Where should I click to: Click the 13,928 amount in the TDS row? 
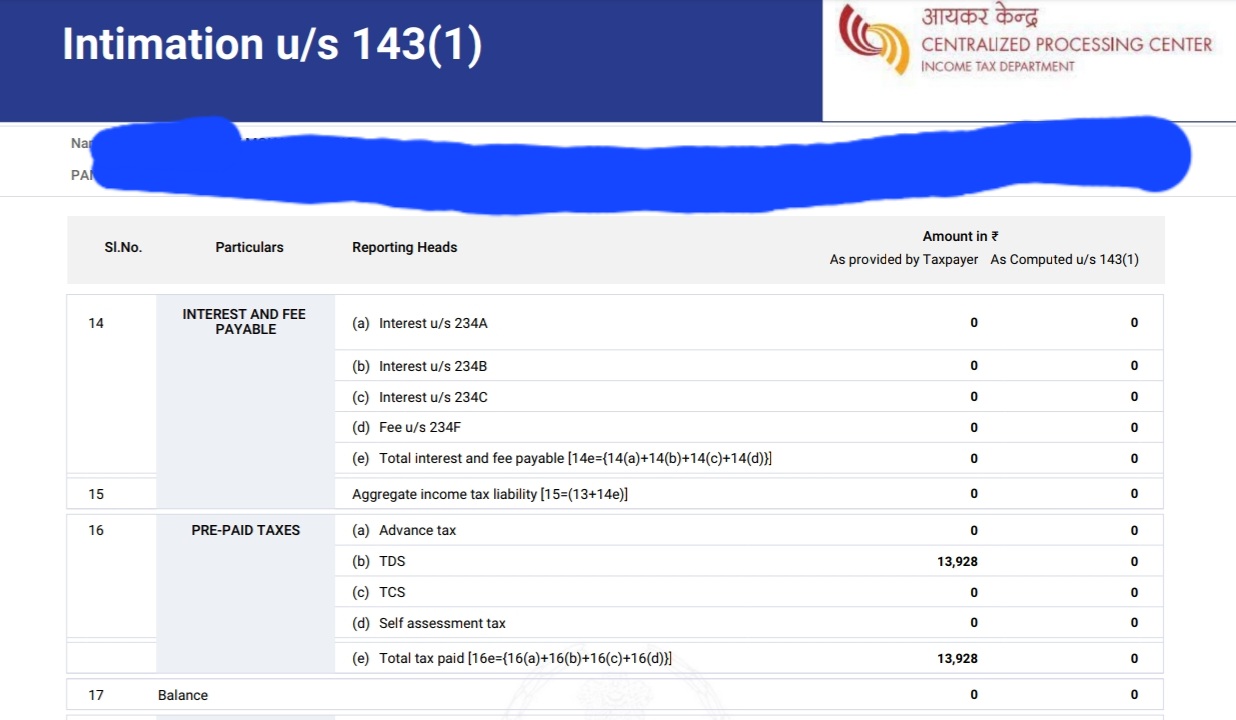pyautogui.click(x=957, y=561)
